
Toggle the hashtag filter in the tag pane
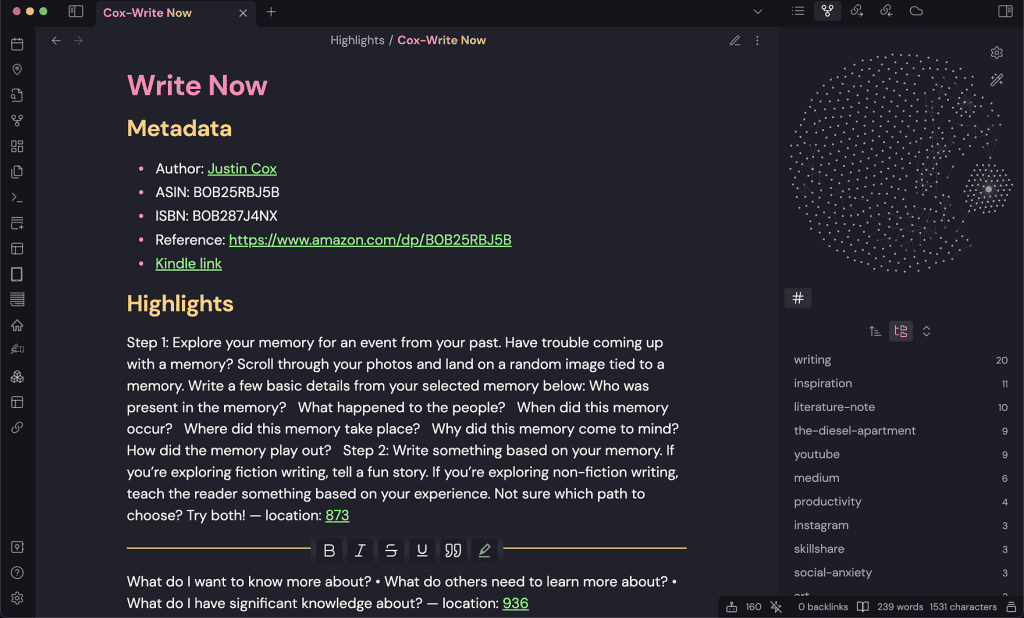(x=798, y=297)
